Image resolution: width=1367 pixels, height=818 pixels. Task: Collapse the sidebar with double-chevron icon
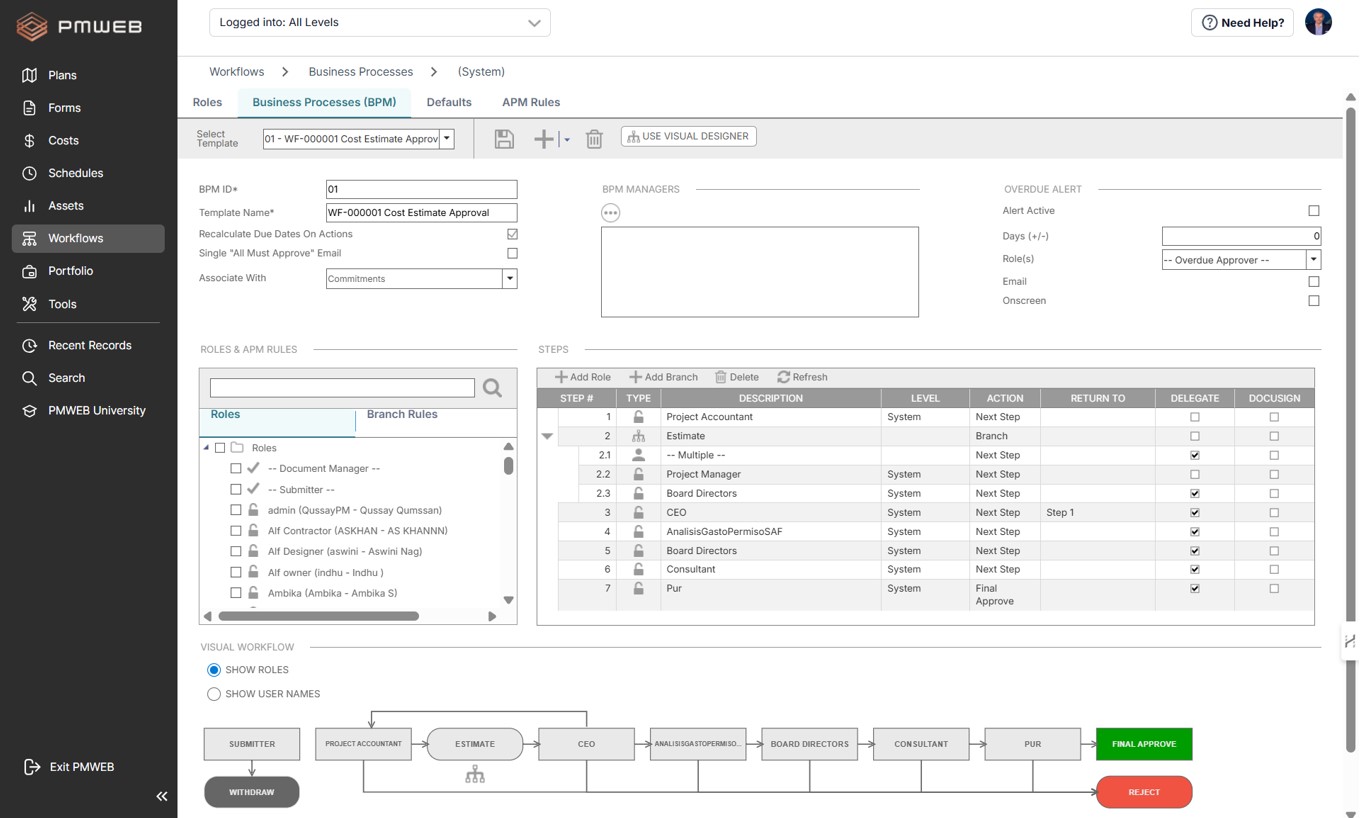(162, 796)
